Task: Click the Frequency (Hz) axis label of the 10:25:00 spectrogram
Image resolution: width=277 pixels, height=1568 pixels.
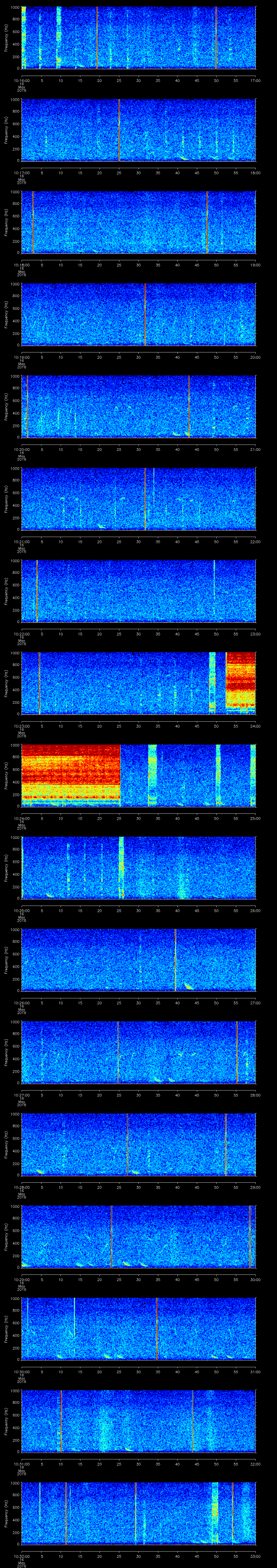Action: 6,868
